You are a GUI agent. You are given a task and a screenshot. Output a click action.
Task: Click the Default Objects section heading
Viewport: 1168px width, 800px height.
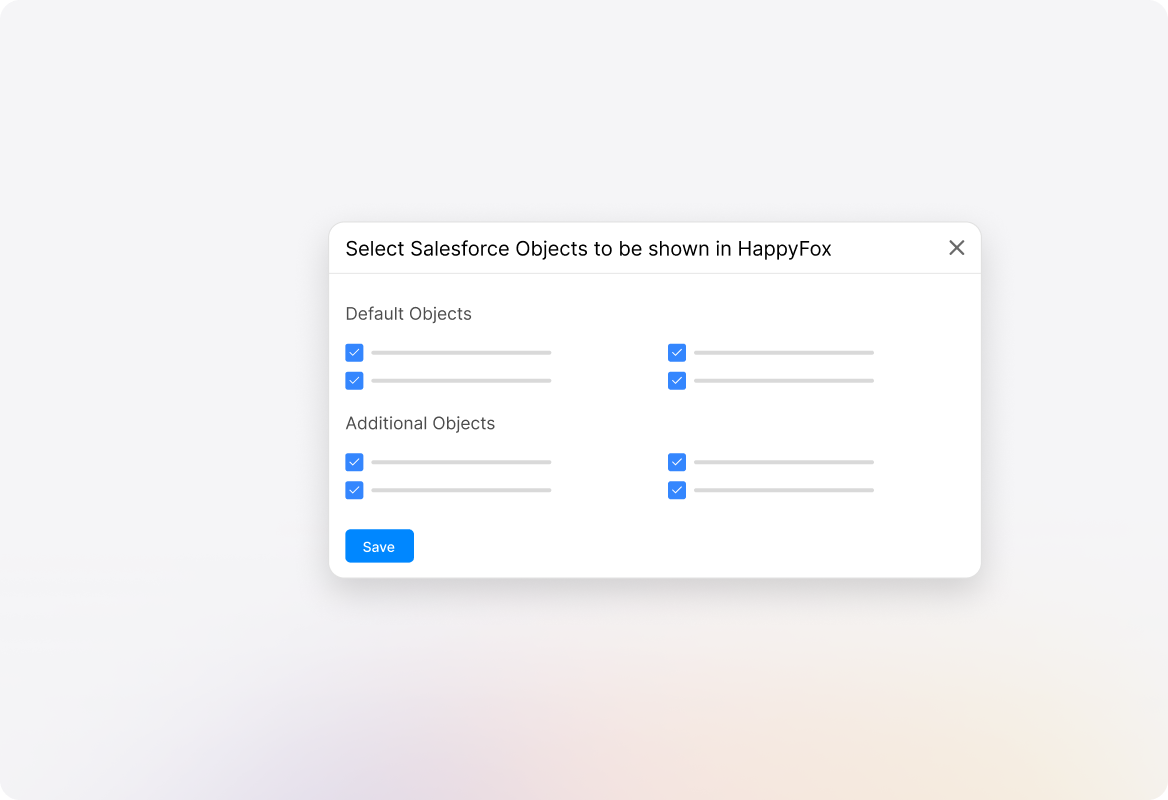pyautogui.click(x=408, y=313)
